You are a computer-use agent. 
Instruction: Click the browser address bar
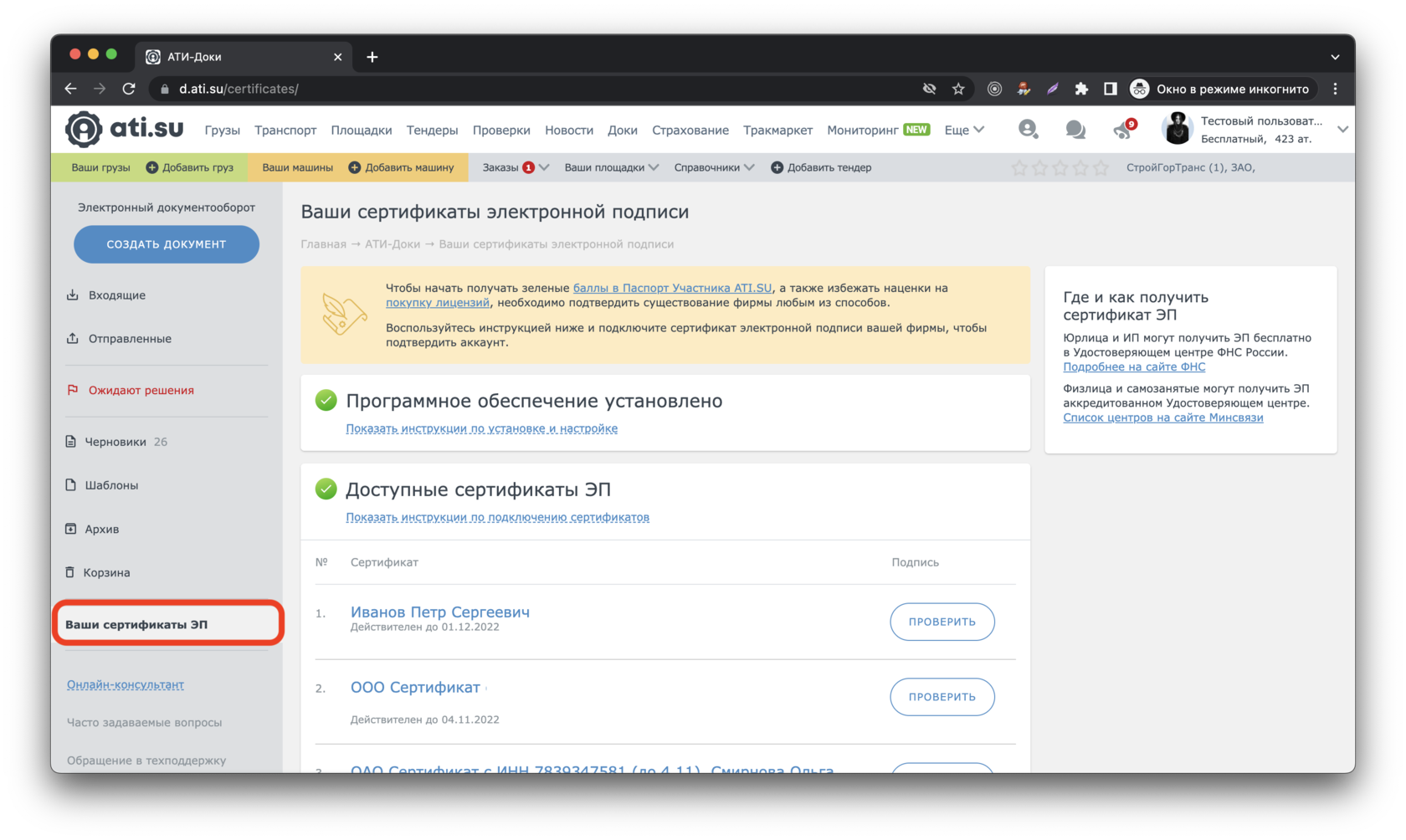click(x=536, y=89)
